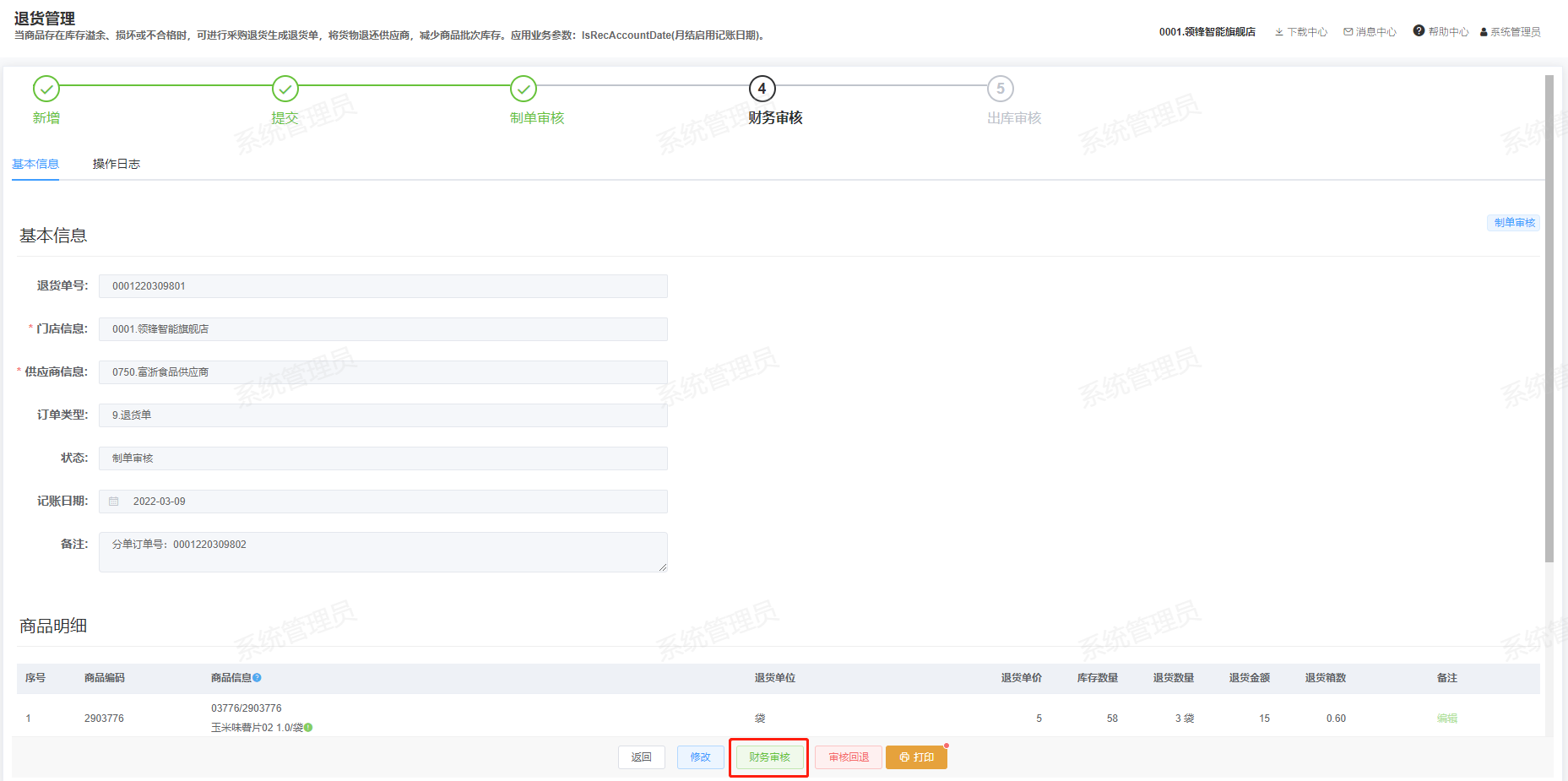Click the 退货金额 column header
Image resolution: width=1568 pixels, height=781 pixels.
pyautogui.click(x=1250, y=678)
